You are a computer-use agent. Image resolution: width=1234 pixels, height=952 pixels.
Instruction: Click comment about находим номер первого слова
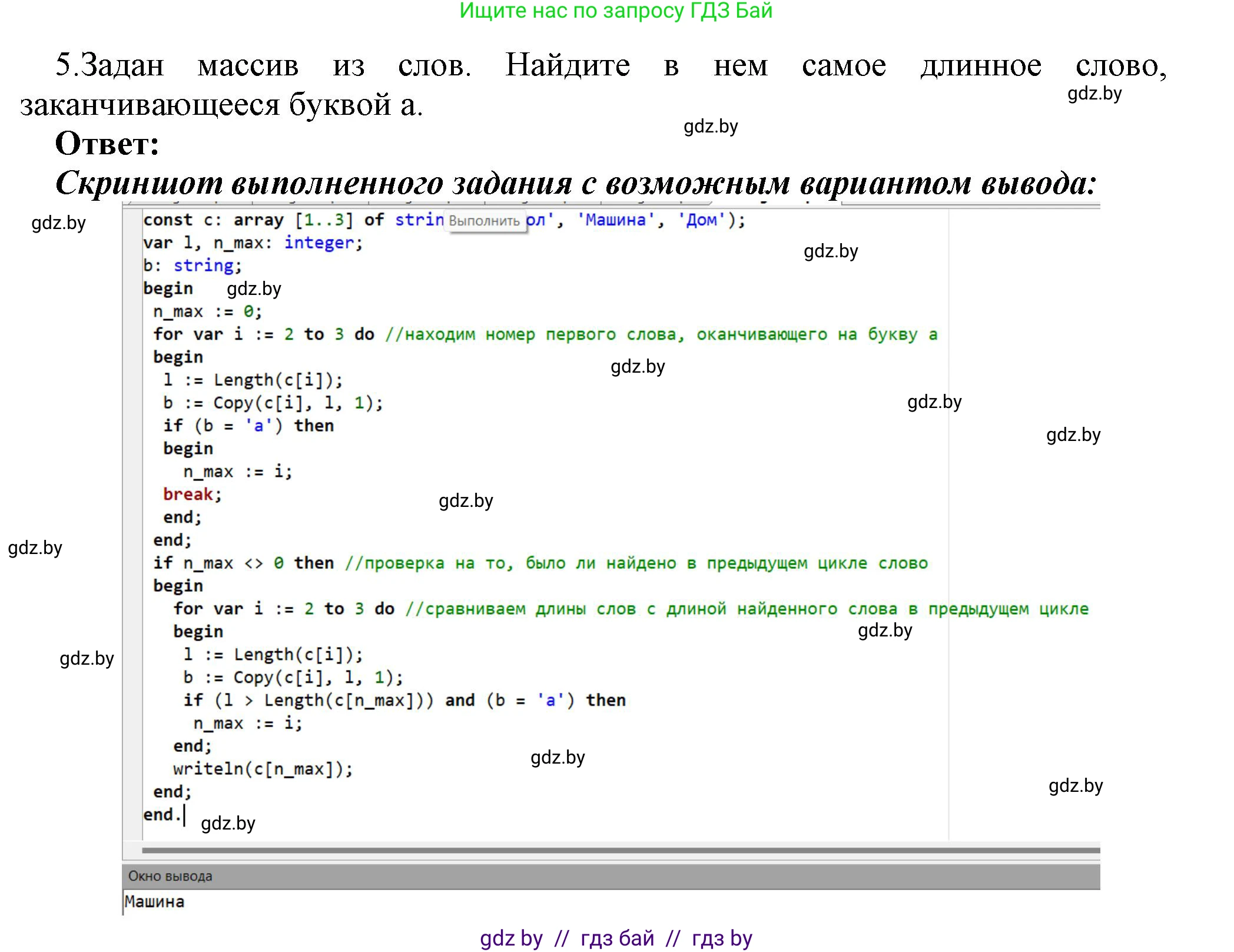click(661, 334)
